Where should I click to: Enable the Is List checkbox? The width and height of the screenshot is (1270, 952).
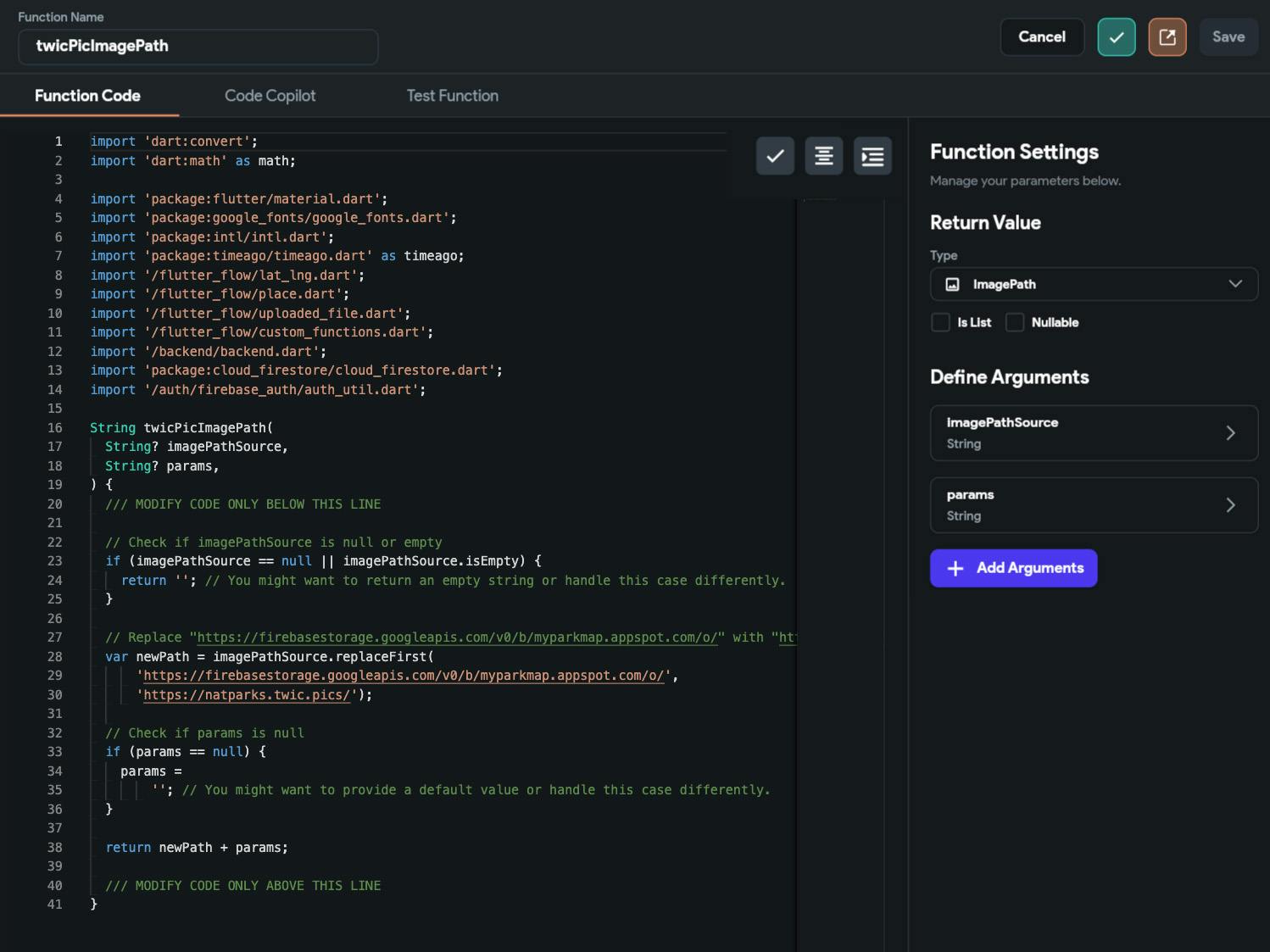click(x=940, y=322)
